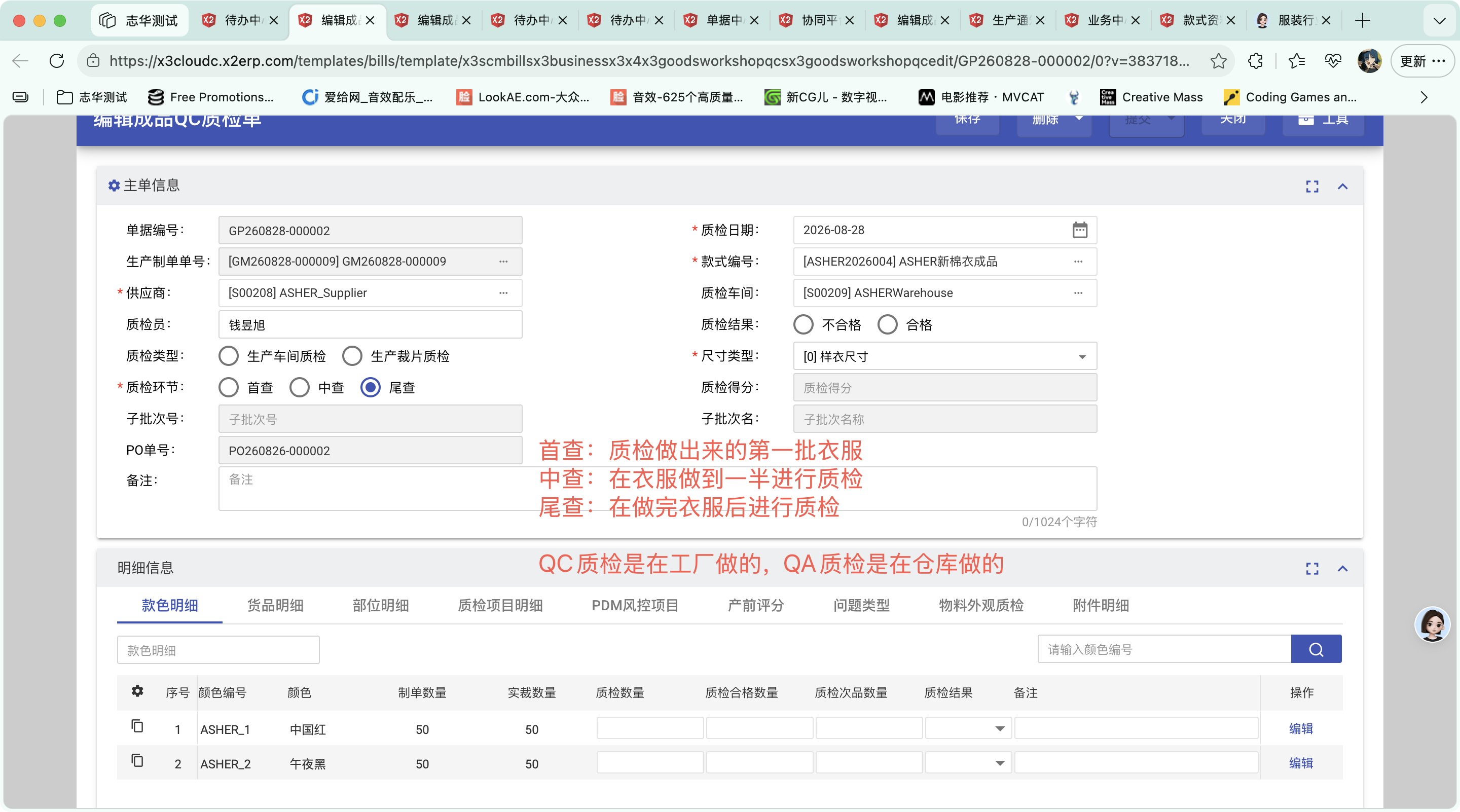Choose 生产裁片质检 质检类型
The width and height of the screenshot is (1460, 812).
pos(352,356)
